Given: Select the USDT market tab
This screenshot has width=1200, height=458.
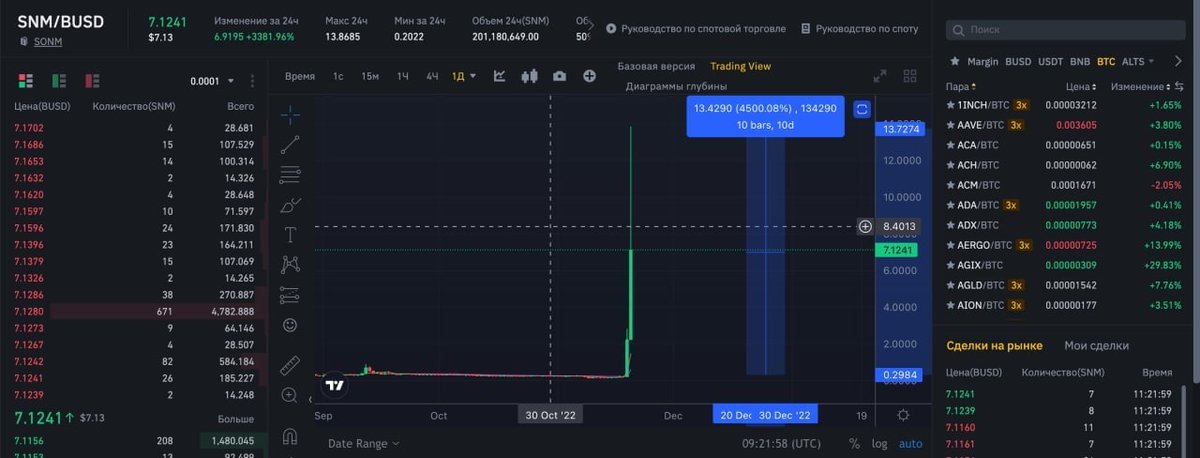Looking at the screenshot, I should tap(1050, 62).
